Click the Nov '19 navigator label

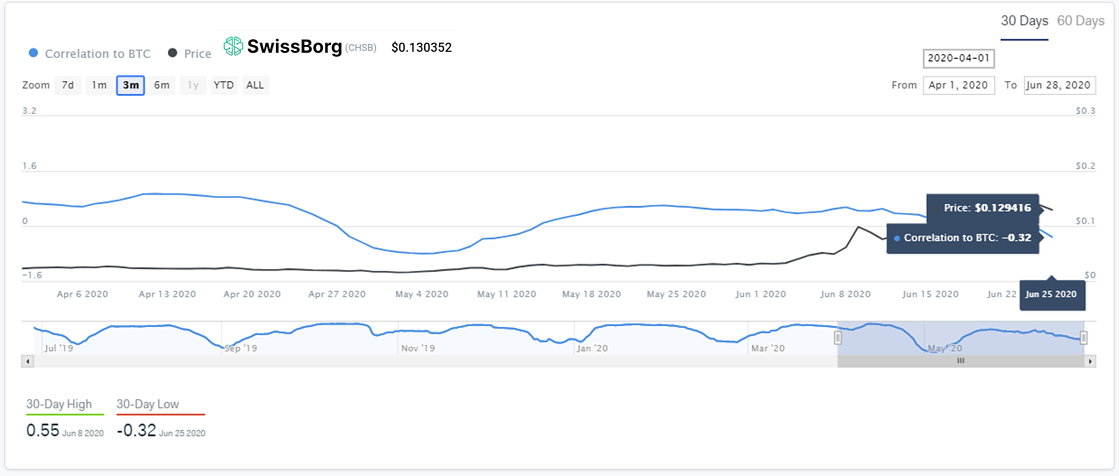(417, 348)
